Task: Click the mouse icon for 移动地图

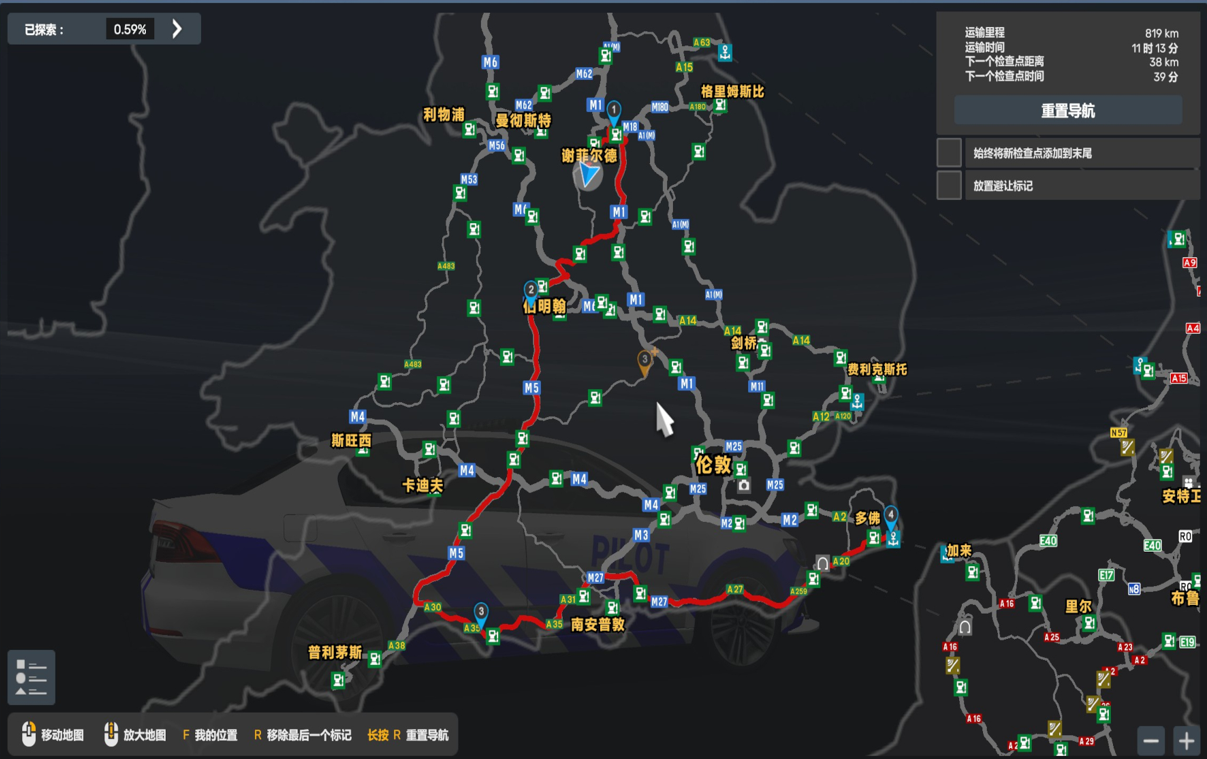Action: click(x=28, y=735)
